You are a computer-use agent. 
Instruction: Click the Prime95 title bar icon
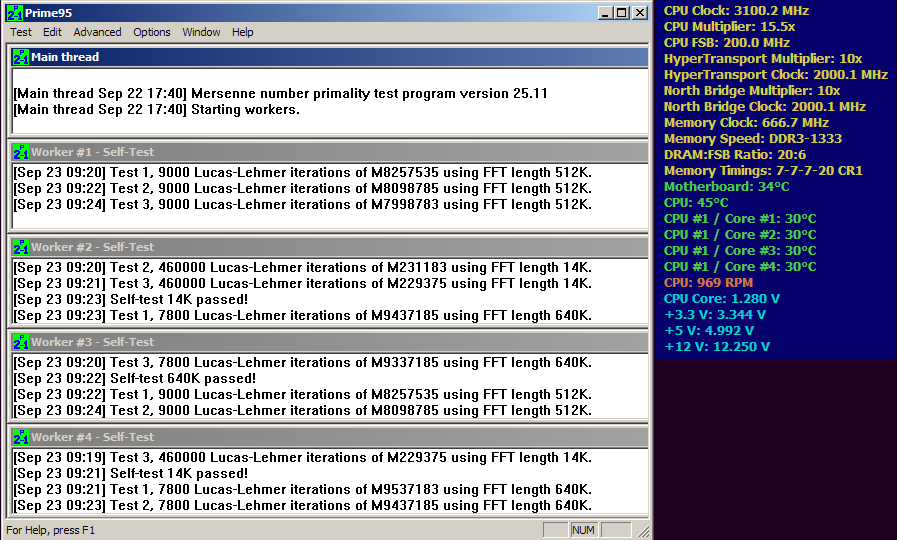pyautogui.click(x=14, y=13)
